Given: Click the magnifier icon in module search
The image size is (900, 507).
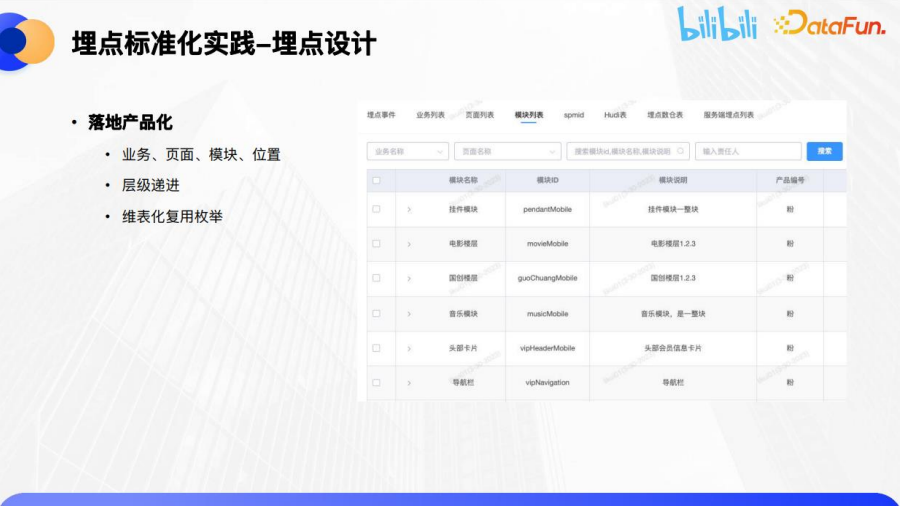Looking at the screenshot, I should (680, 151).
